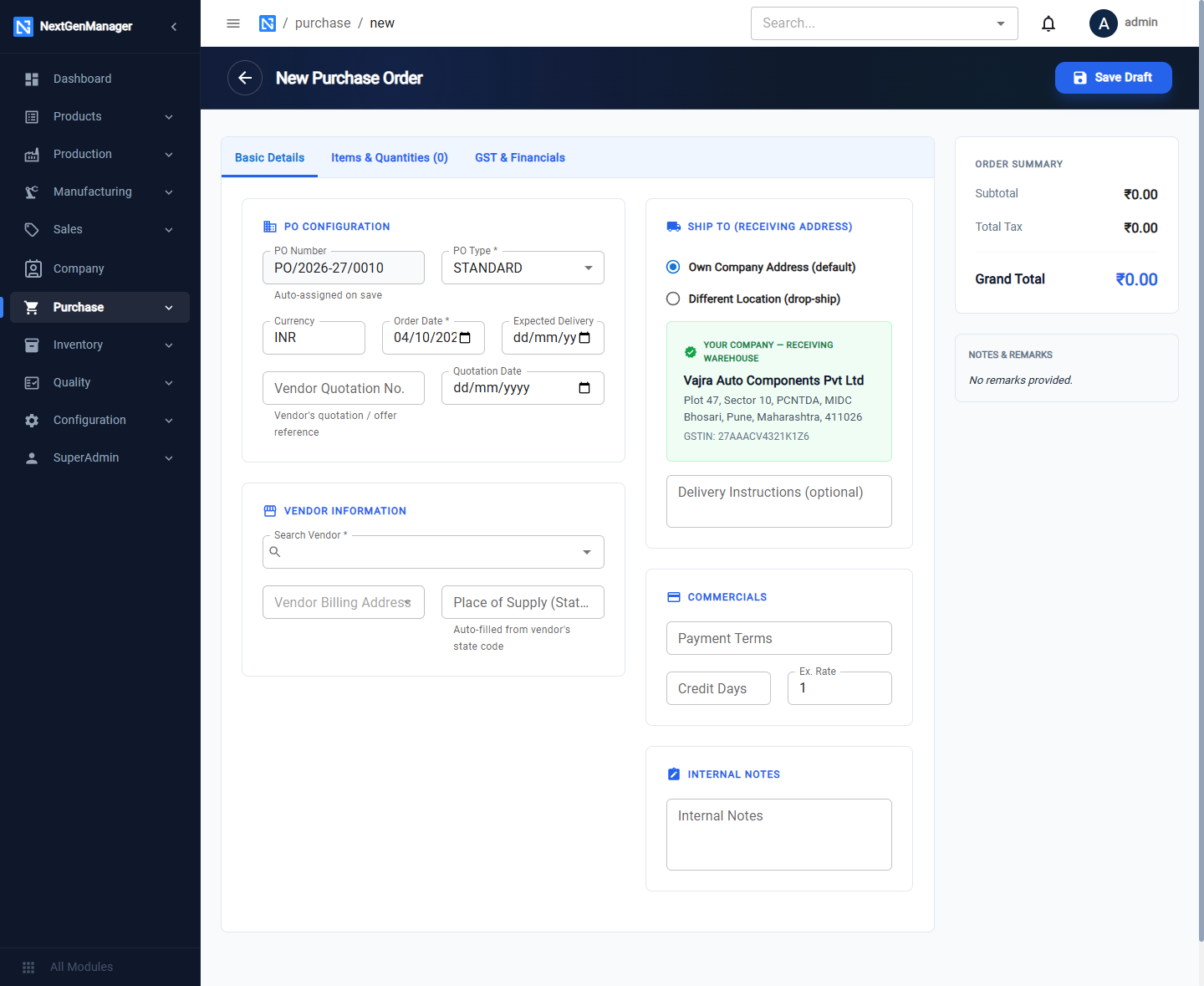The image size is (1204, 986).
Task: Click the Purchase cart icon
Action: coord(32,307)
